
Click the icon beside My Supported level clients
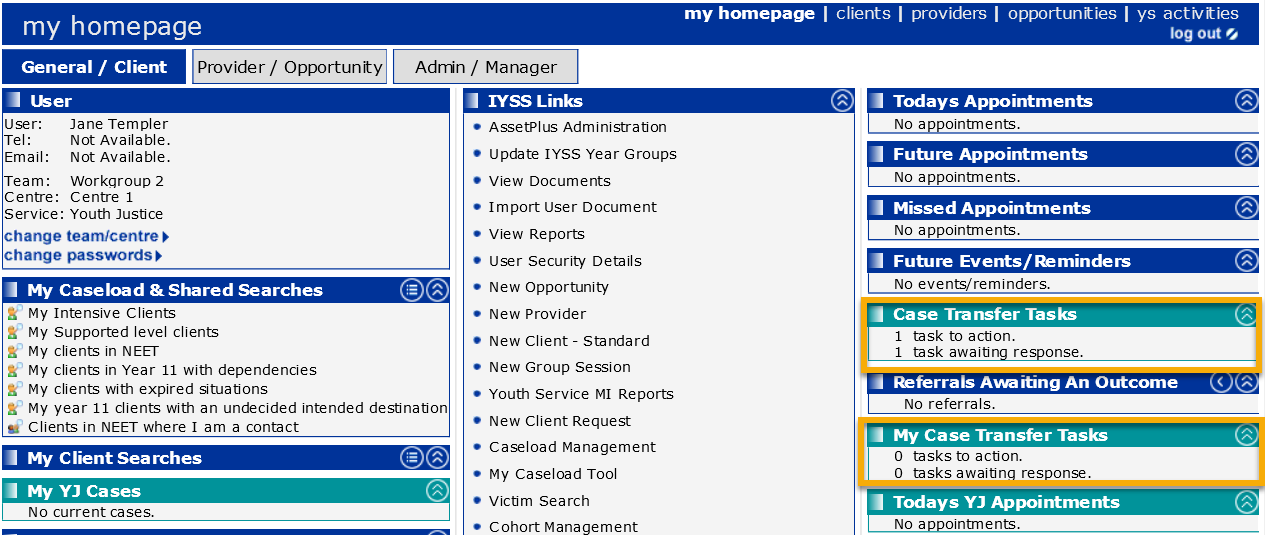[x=14, y=332]
